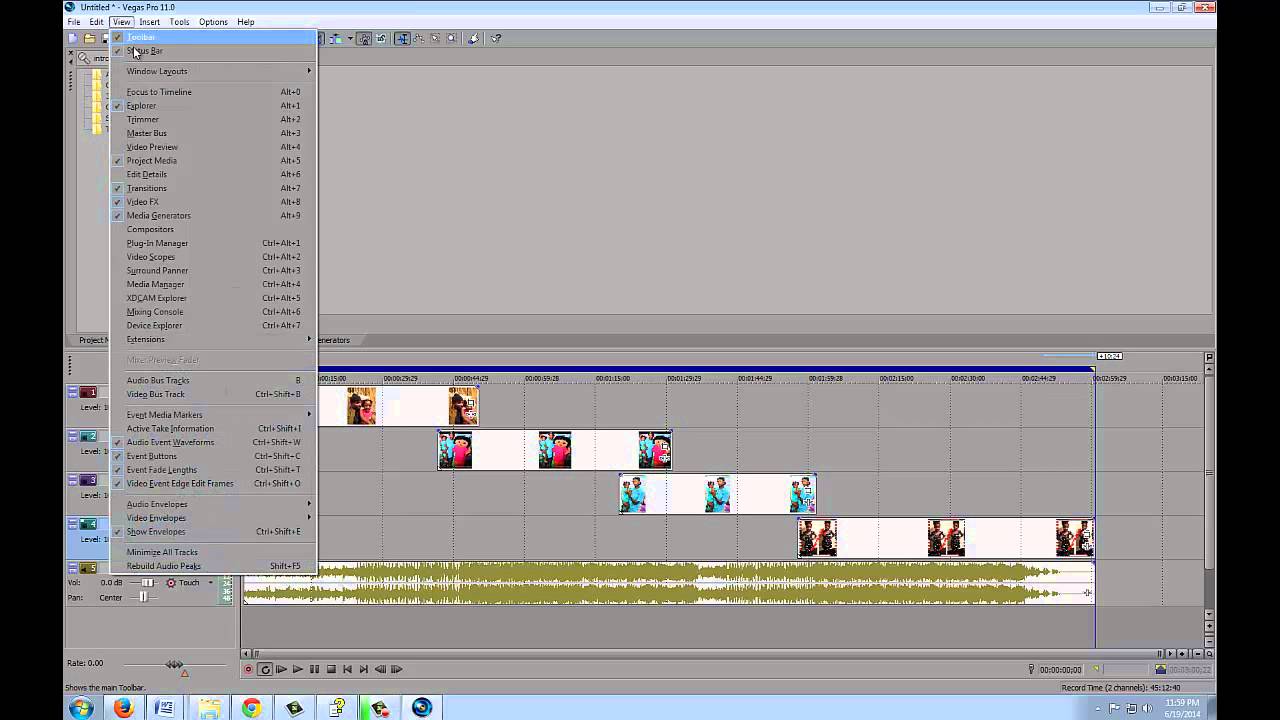The width and height of the screenshot is (1280, 720).
Task: Open the Help menu
Action: (x=245, y=21)
